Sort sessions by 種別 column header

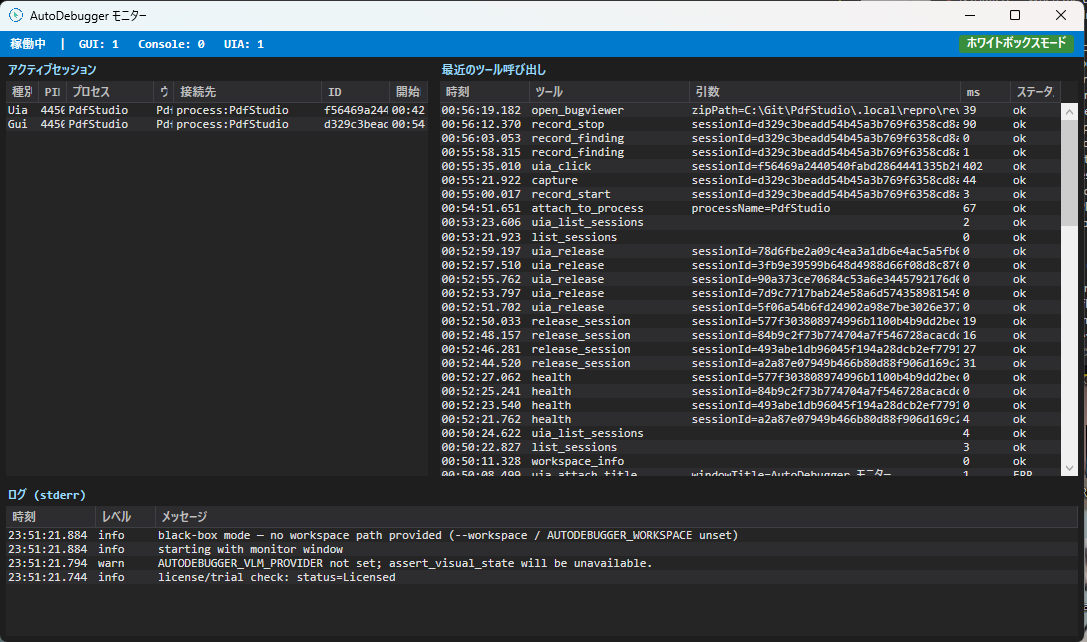coord(21,92)
